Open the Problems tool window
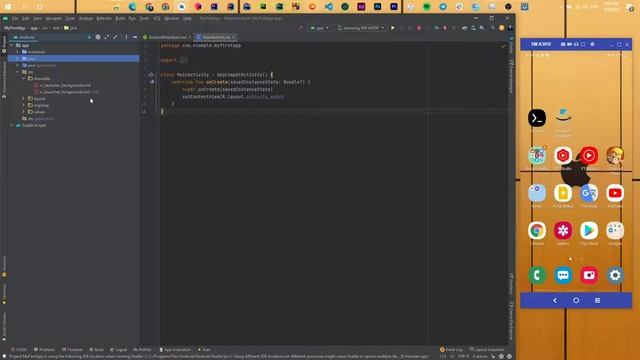The height and width of the screenshot is (360, 640). [44, 349]
